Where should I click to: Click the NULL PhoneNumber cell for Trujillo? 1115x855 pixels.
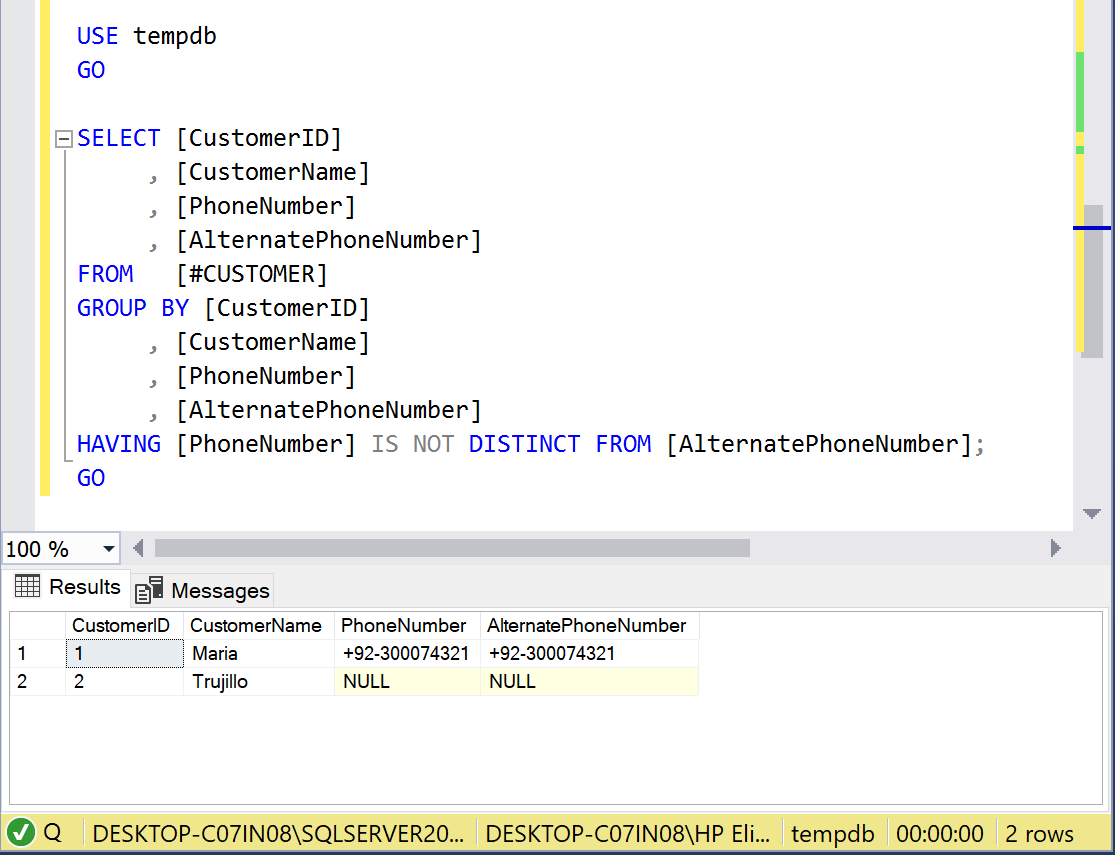[x=406, y=682]
